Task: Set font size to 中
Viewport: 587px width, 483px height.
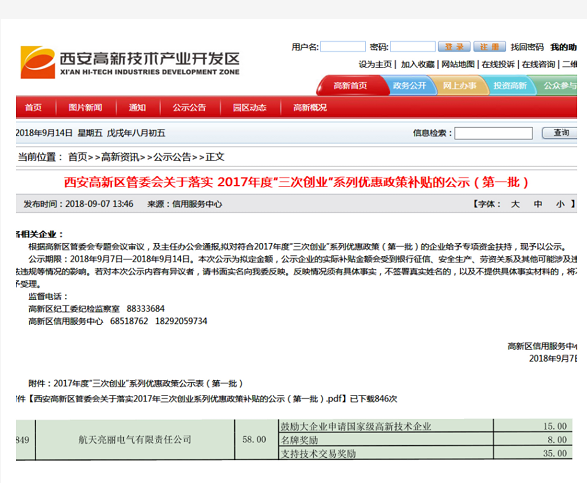Action: pyautogui.click(x=538, y=204)
